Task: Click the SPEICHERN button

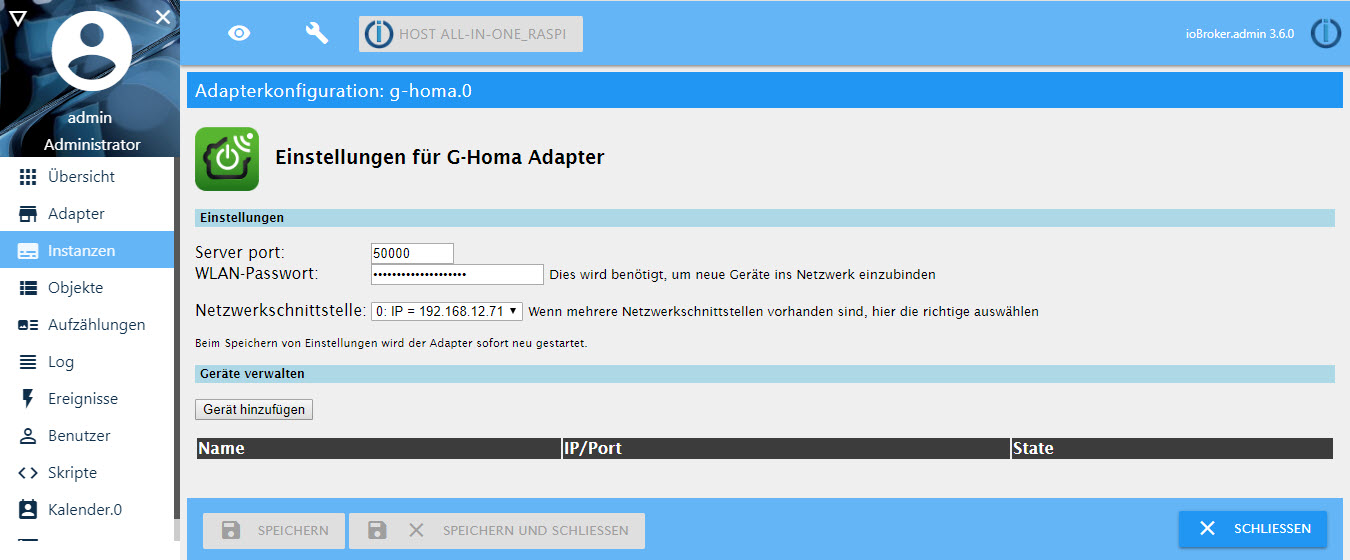Action: tap(274, 530)
